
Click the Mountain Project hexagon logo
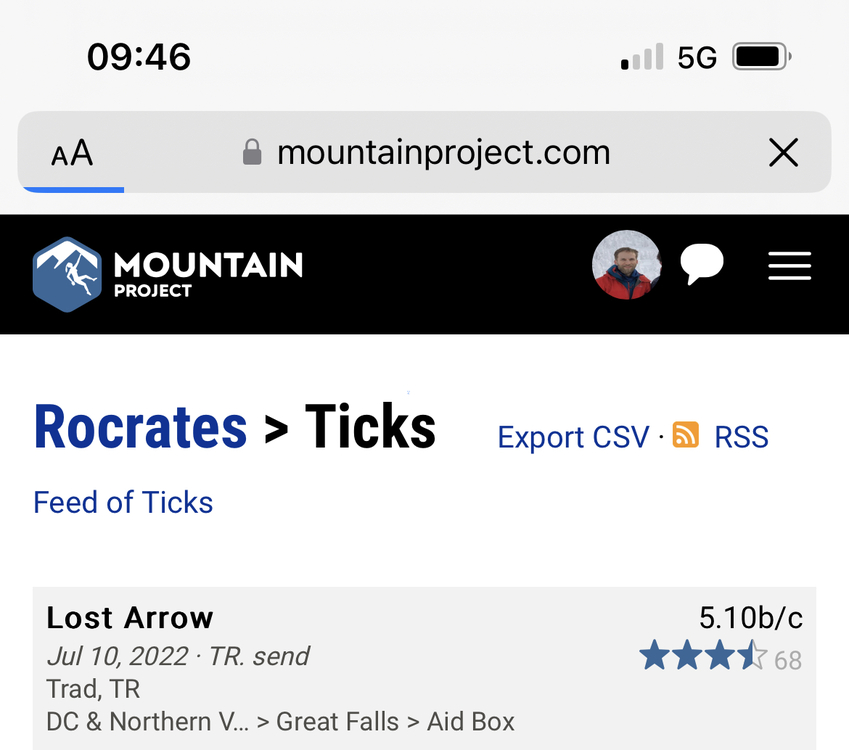tap(67, 274)
